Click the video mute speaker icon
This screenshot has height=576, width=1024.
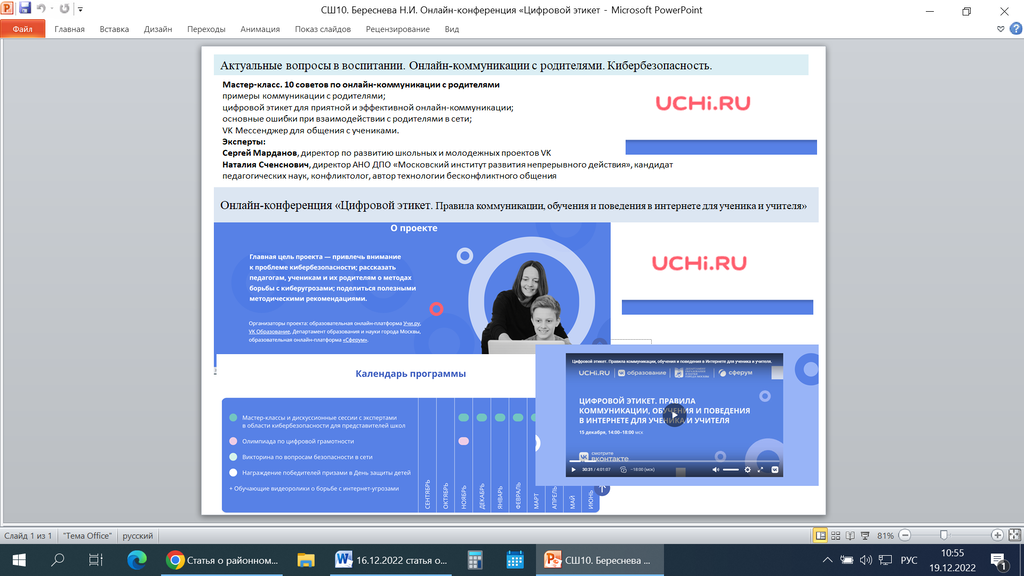point(716,470)
